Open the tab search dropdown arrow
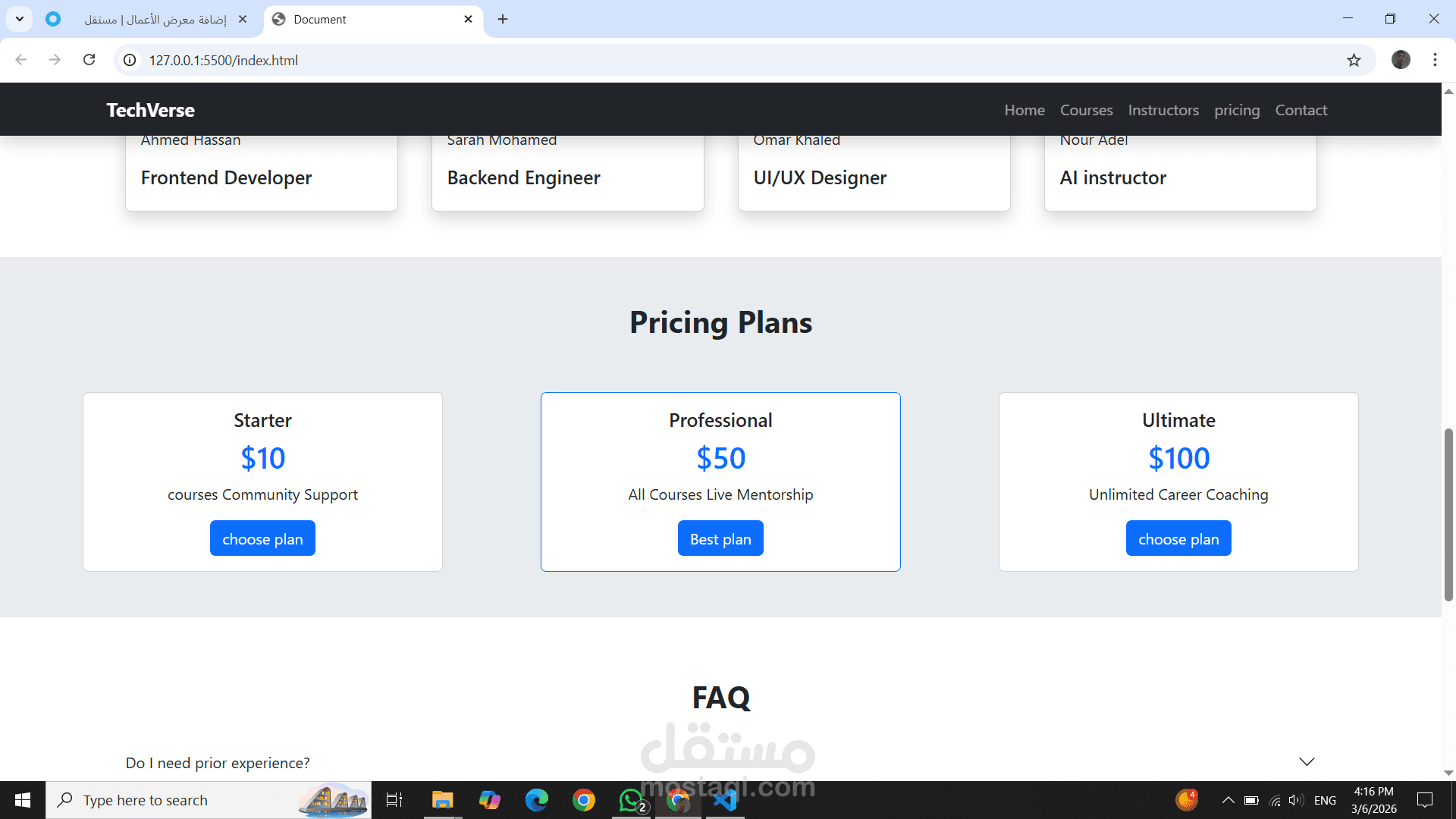 [x=20, y=19]
